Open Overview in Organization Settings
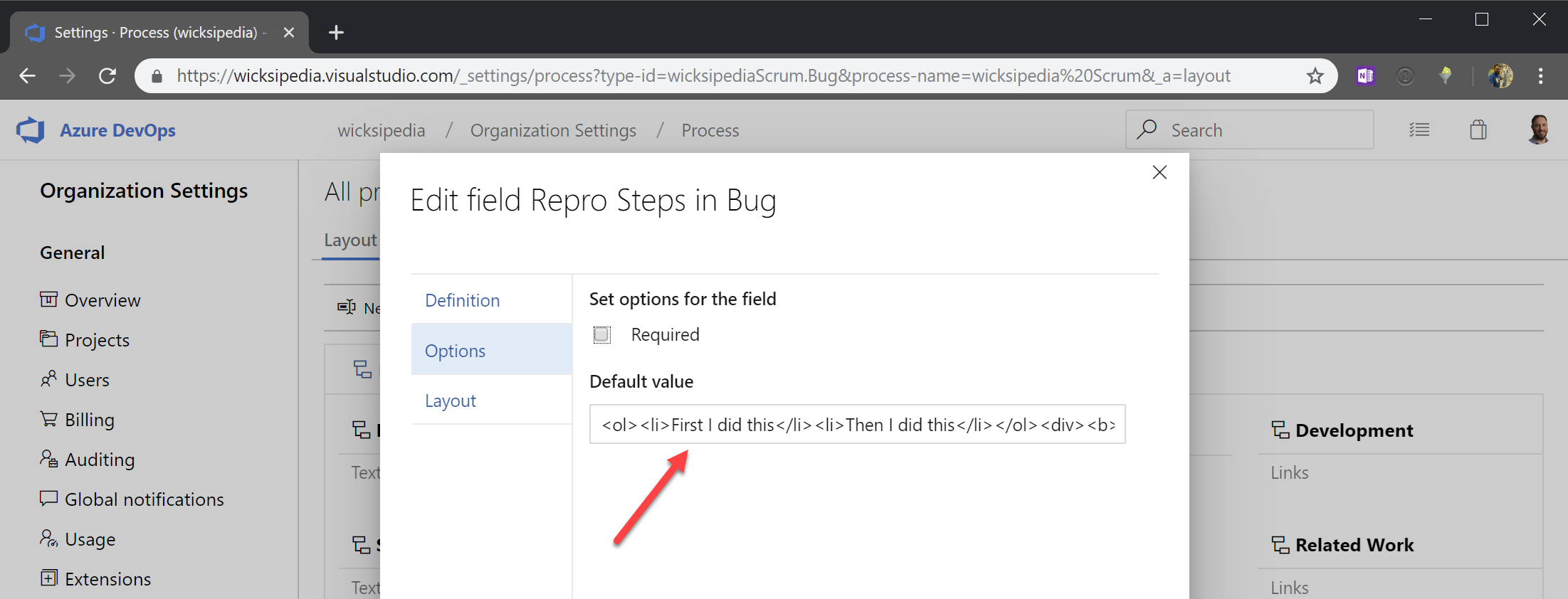Viewport: 1568px width, 599px height. click(102, 300)
